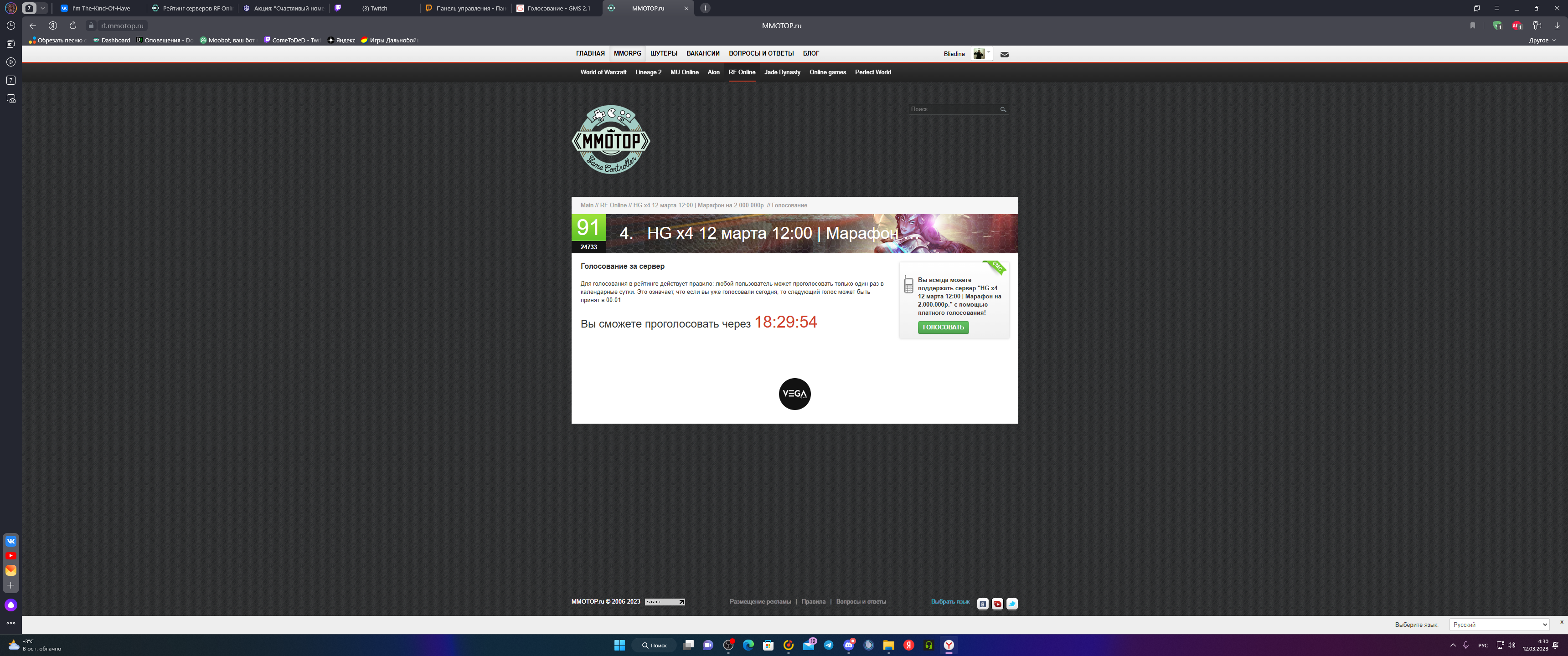Expand hidden system tray icons chevron
Image resolution: width=1568 pixels, height=656 pixels.
click(x=1453, y=645)
